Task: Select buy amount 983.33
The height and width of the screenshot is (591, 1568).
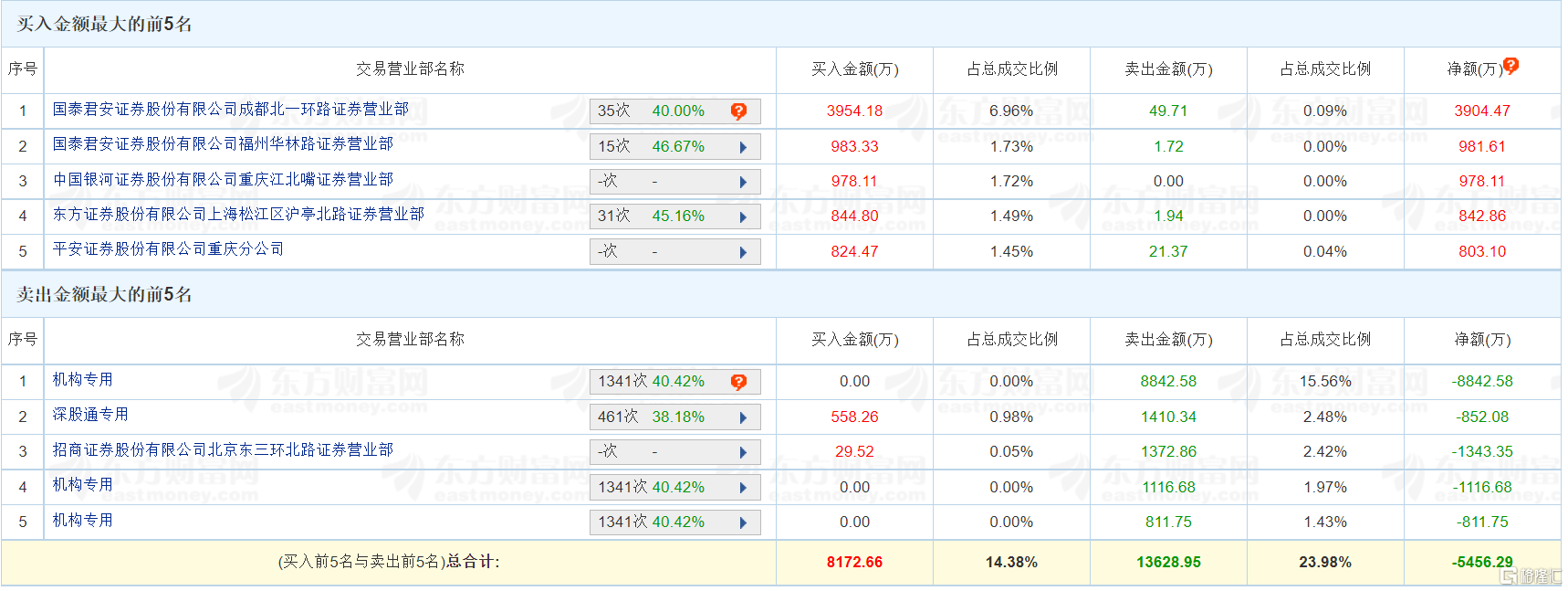Action: tap(854, 146)
